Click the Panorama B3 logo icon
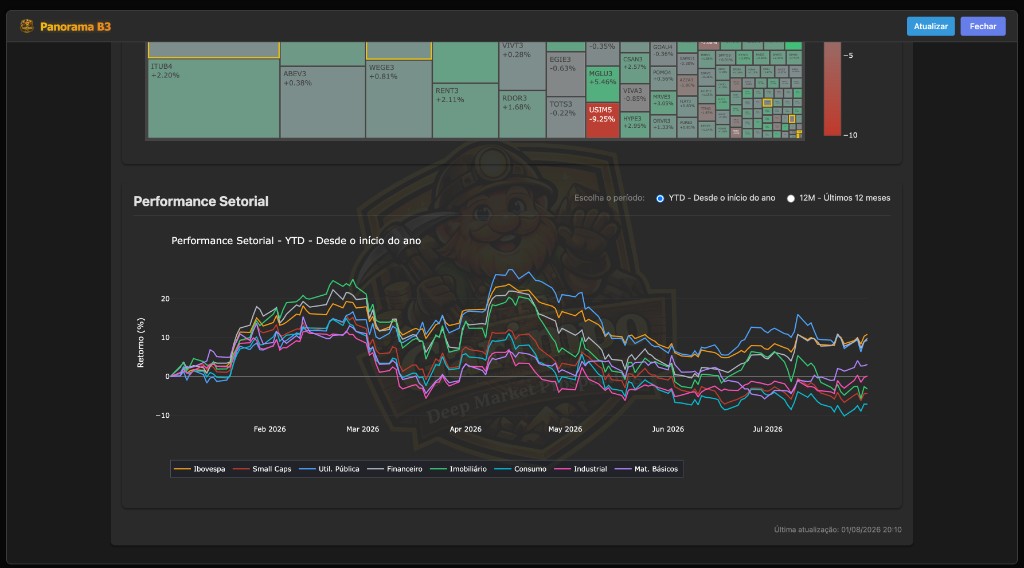 point(27,26)
